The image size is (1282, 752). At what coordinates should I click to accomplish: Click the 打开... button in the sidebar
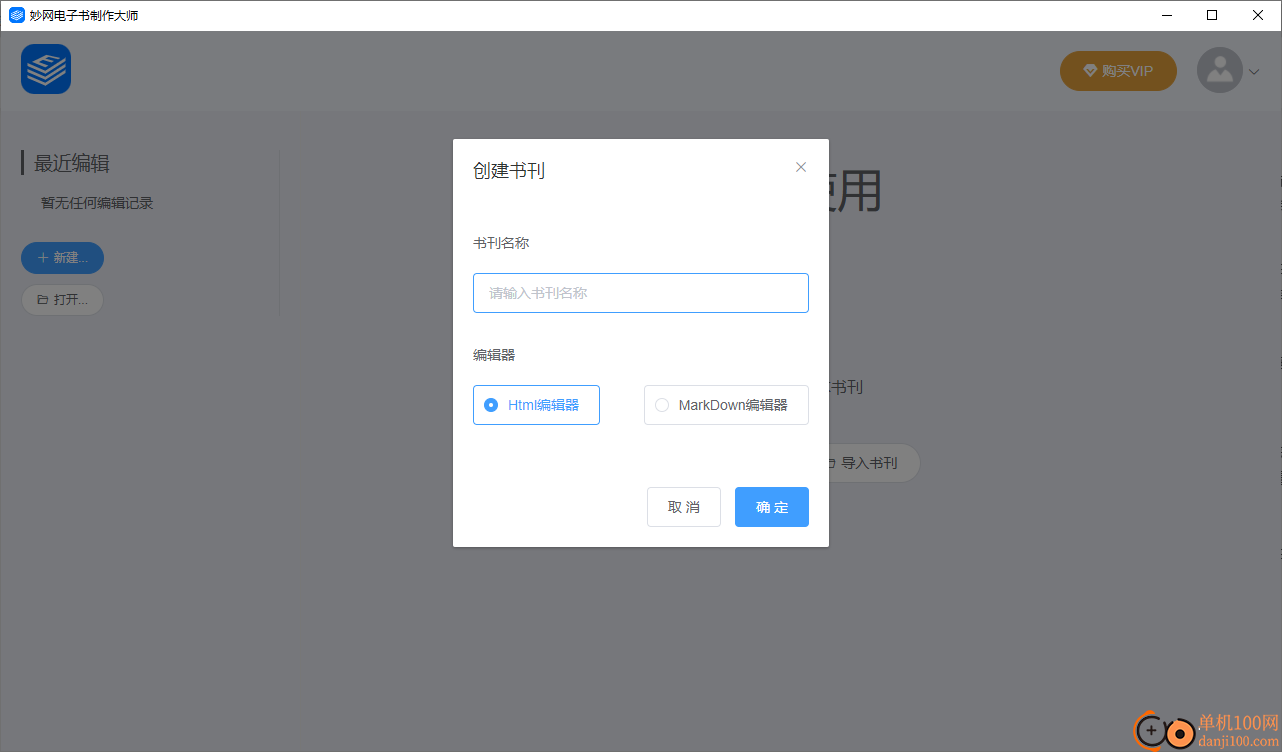point(62,300)
